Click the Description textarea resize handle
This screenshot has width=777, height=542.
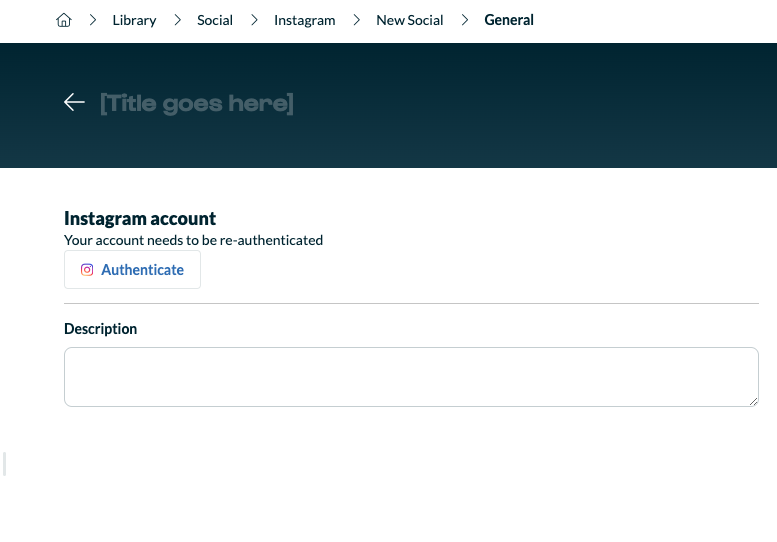753,402
